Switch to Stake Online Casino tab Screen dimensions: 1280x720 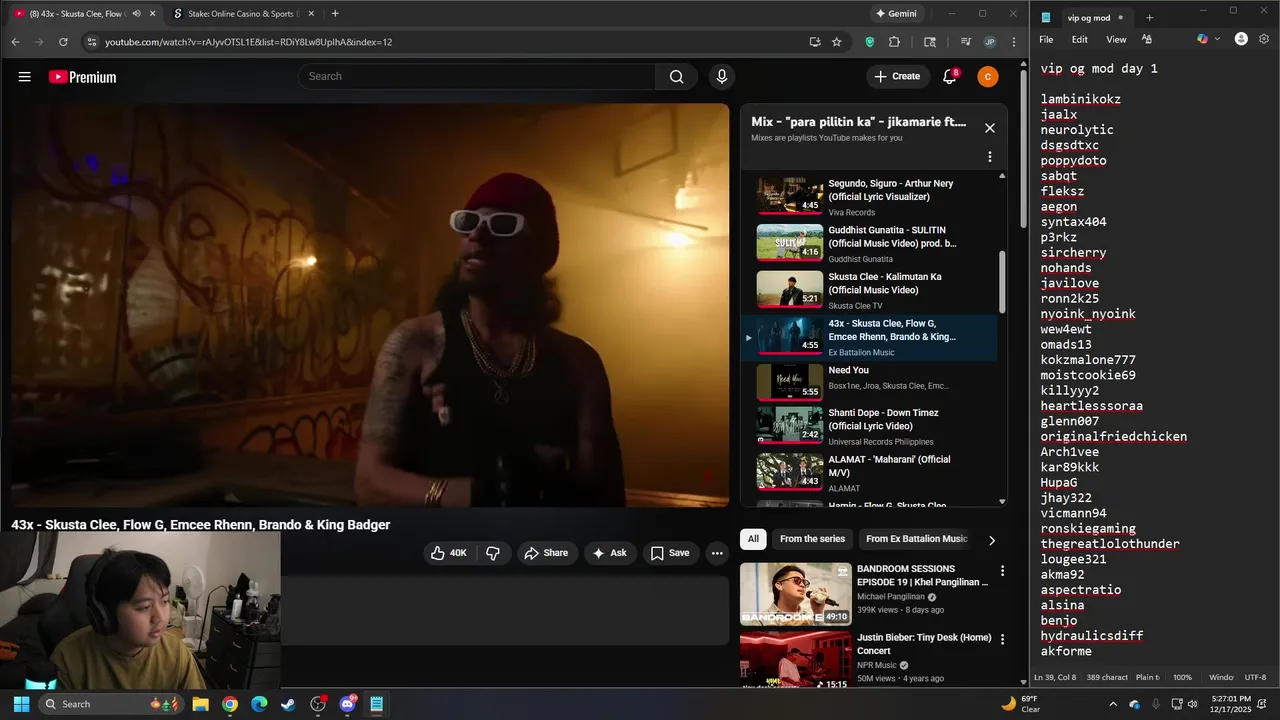click(242, 14)
